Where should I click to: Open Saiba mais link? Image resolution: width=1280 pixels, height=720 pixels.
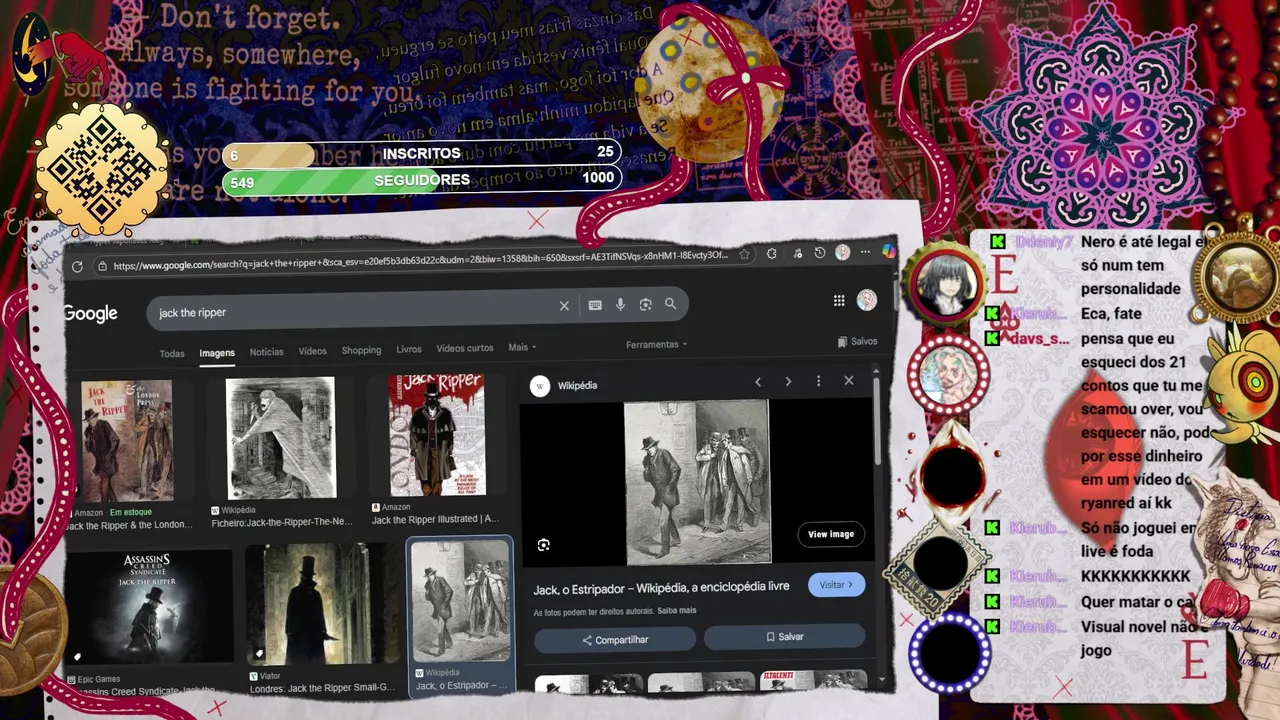pyautogui.click(x=677, y=610)
